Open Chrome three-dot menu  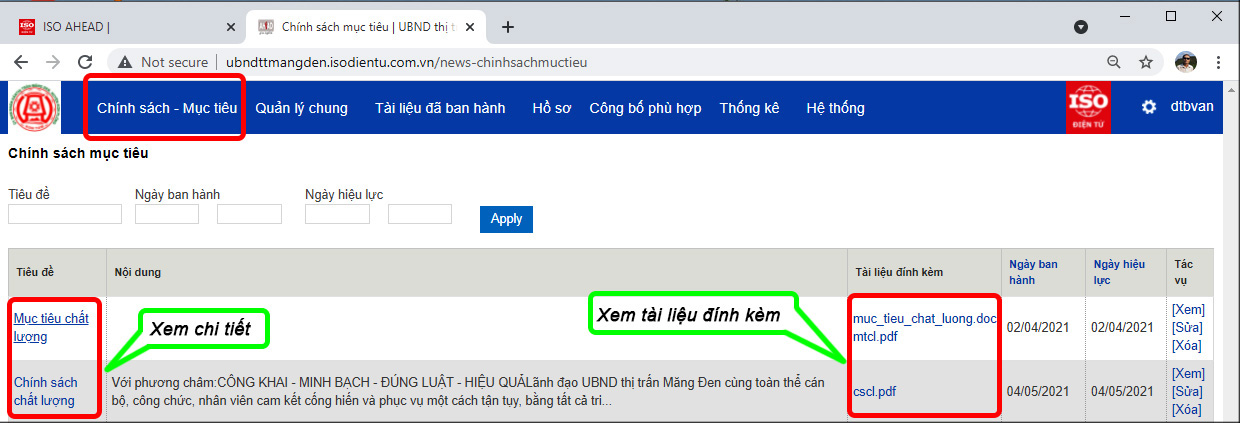(x=1219, y=62)
